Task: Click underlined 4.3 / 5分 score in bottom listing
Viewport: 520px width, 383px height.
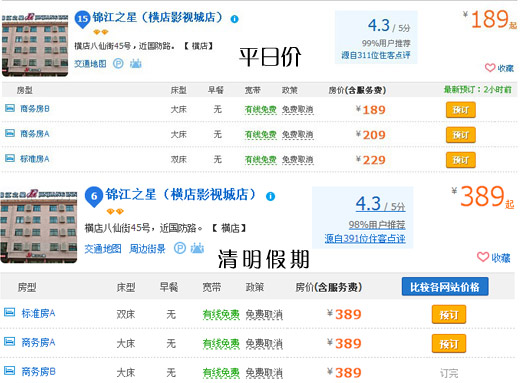Action: click(x=380, y=203)
